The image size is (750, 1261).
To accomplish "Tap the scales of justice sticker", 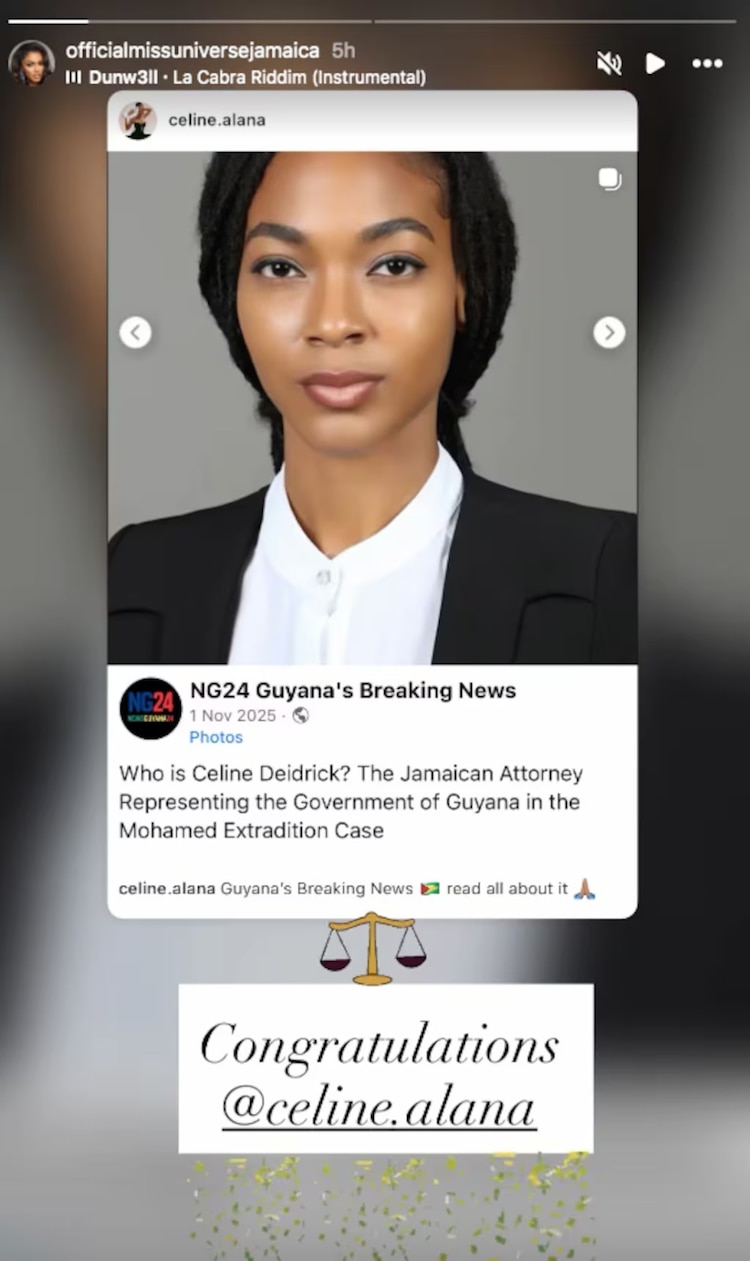I will point(372,948).
